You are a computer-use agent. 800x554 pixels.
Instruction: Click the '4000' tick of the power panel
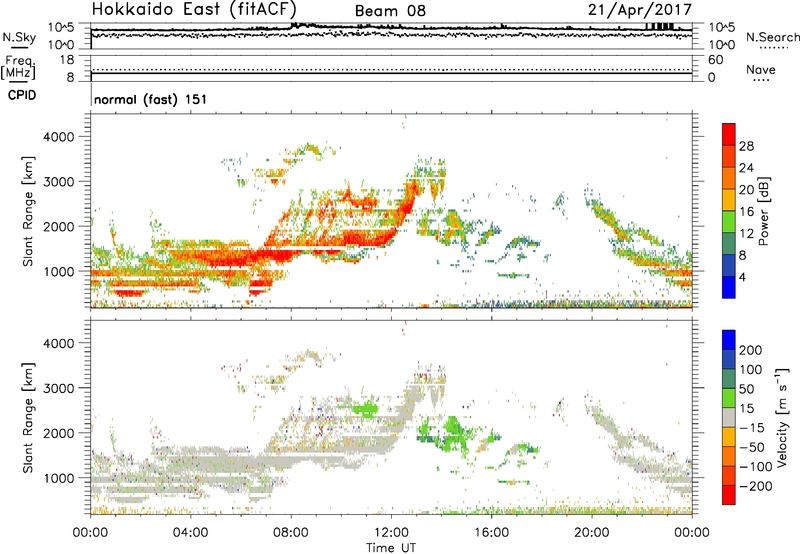(58, 137)
